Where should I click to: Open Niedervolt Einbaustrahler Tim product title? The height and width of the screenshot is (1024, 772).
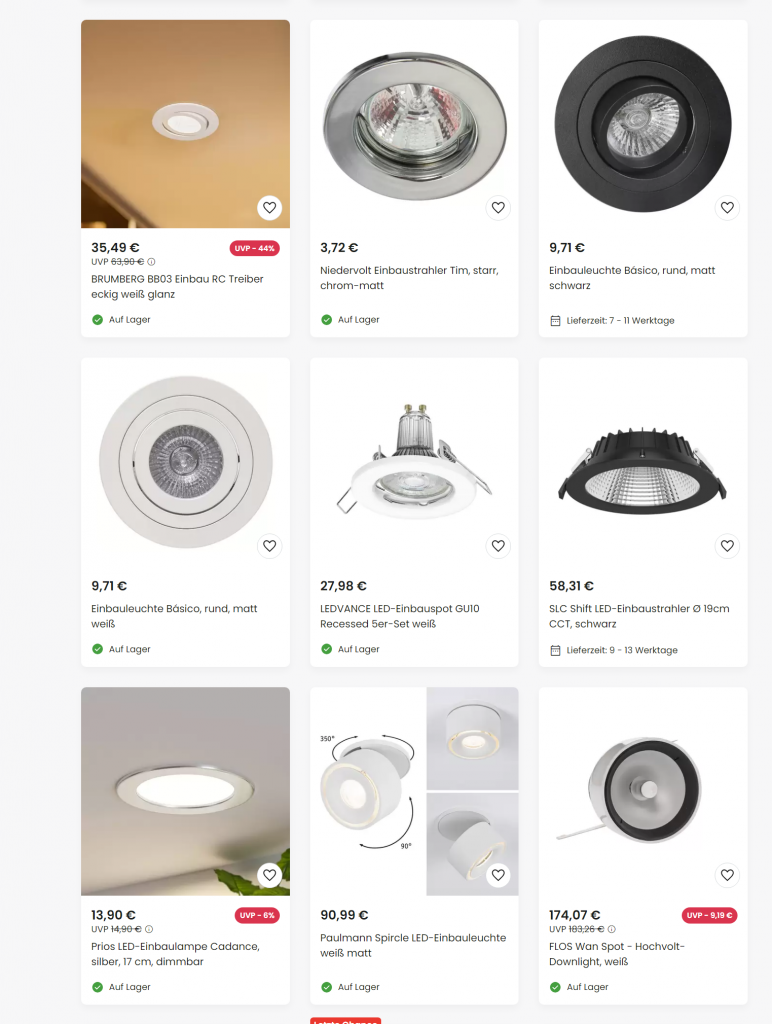click(409, 278)
